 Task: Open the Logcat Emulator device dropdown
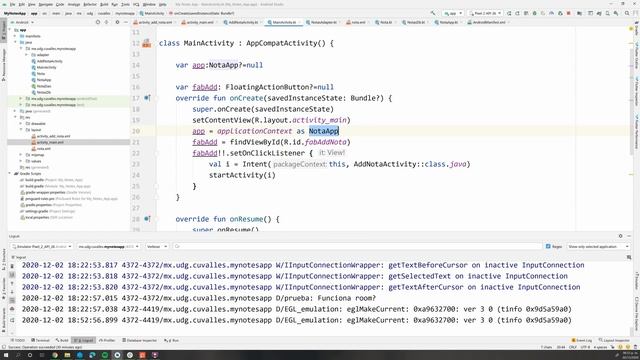[41, 247]
